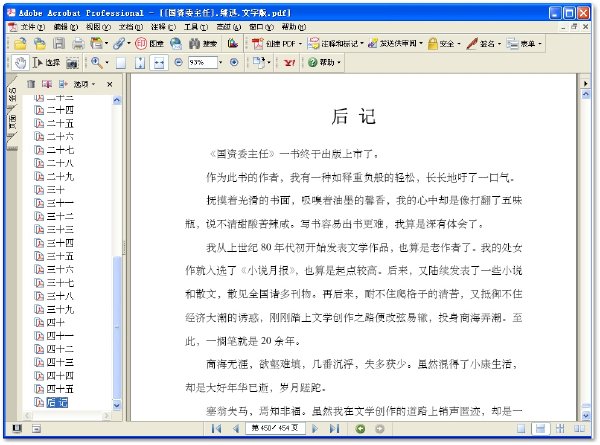600x445 pixels.
Task: Switch to Continuous page layout
Action: coord(540,429)
